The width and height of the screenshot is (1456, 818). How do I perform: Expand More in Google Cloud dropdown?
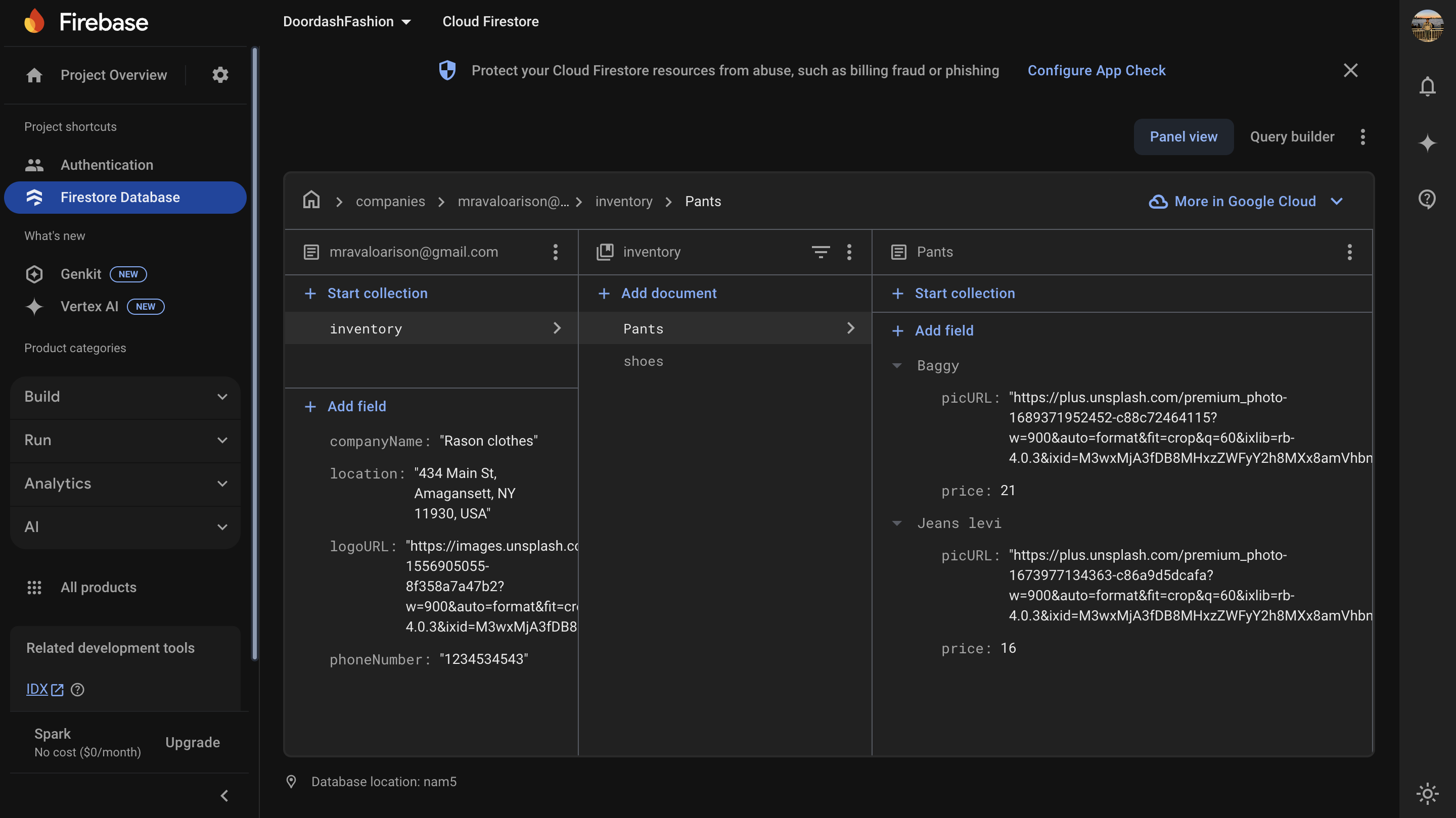tap(1246, 201)
